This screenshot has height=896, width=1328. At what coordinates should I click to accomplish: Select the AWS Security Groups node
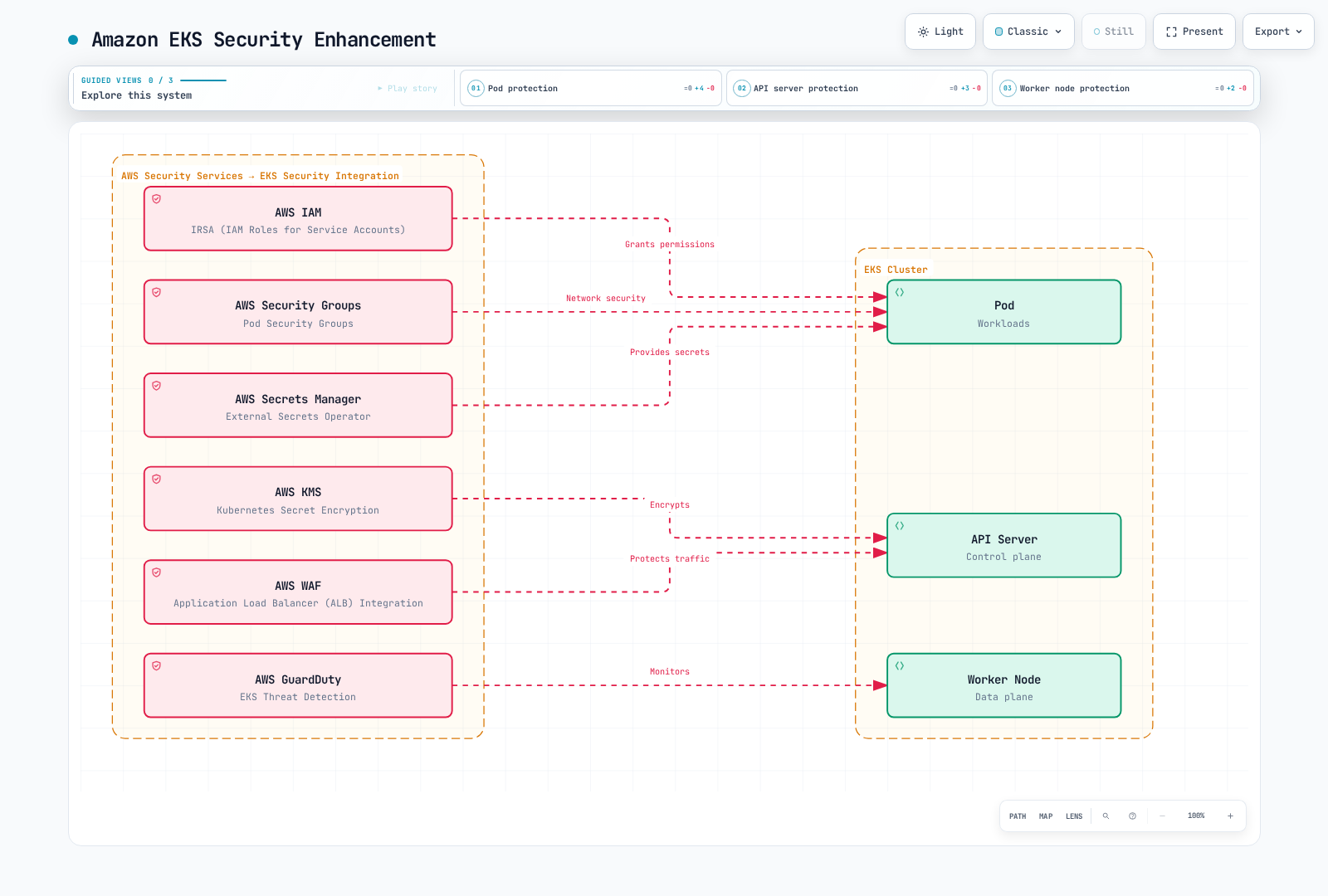click(298, 312)
